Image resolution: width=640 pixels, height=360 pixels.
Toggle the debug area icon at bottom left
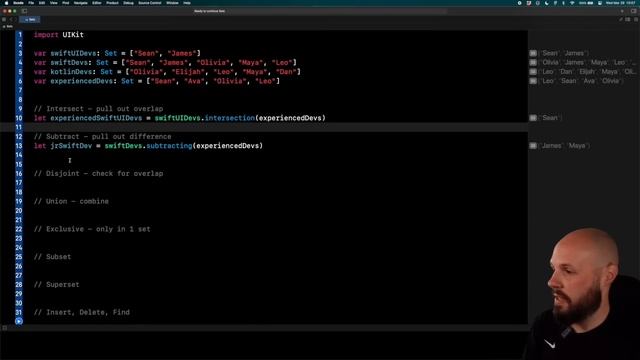coord(4,328)
